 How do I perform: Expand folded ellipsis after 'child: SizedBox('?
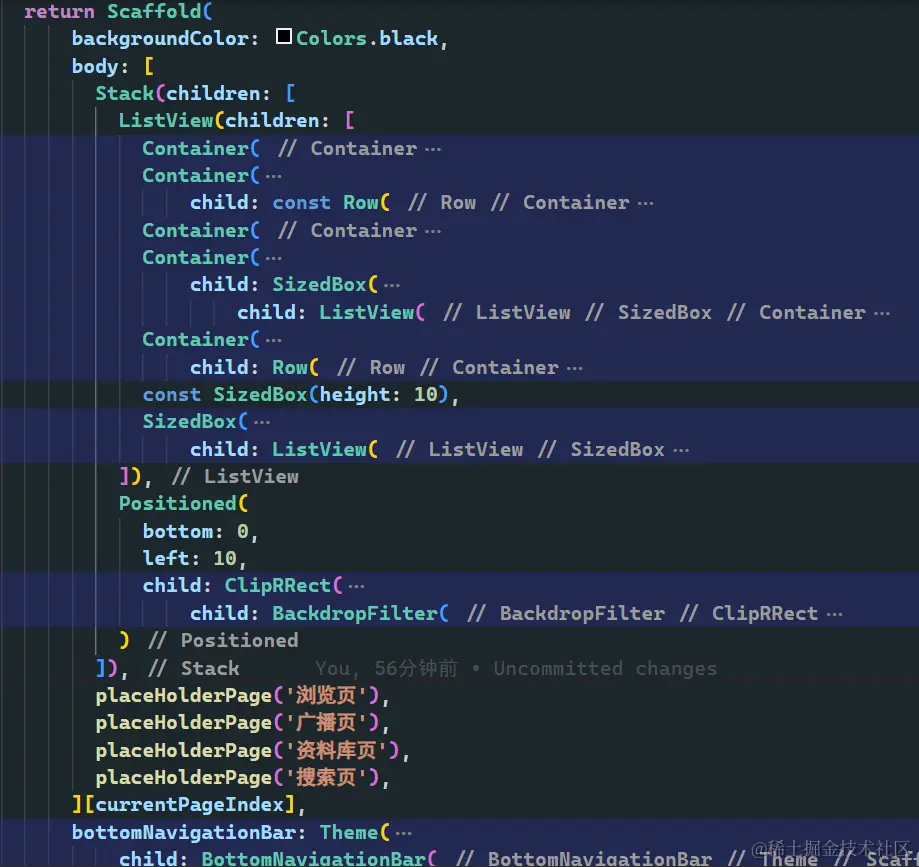[x=392, y=285]
